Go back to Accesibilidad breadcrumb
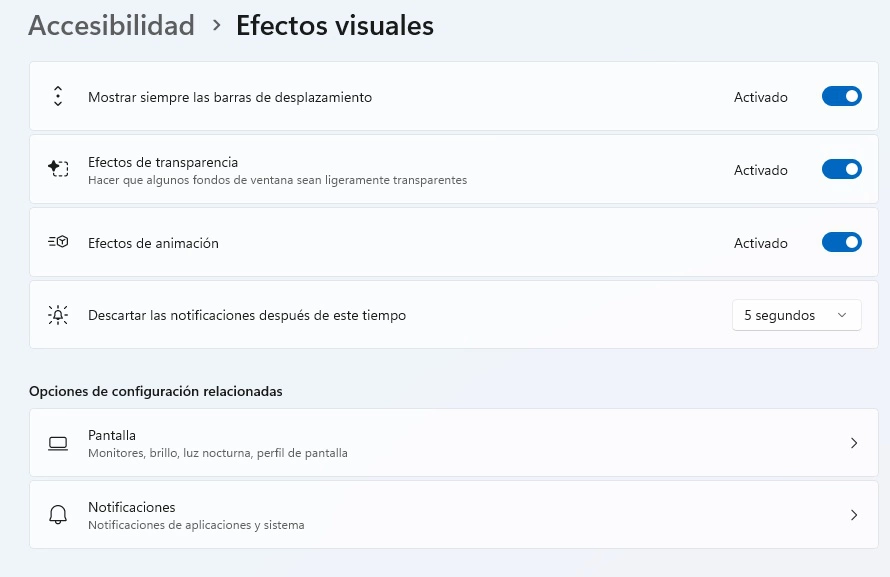The height and width of the screenshot is (577, 890). click(111, 26)
